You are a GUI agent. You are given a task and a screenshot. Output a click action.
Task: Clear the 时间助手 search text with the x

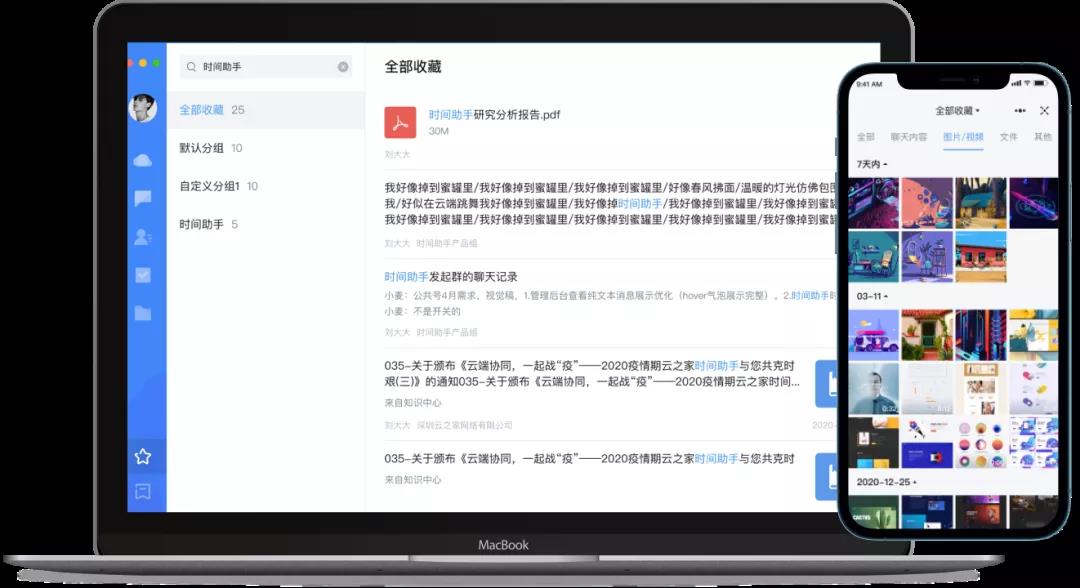tap(343, 67)
